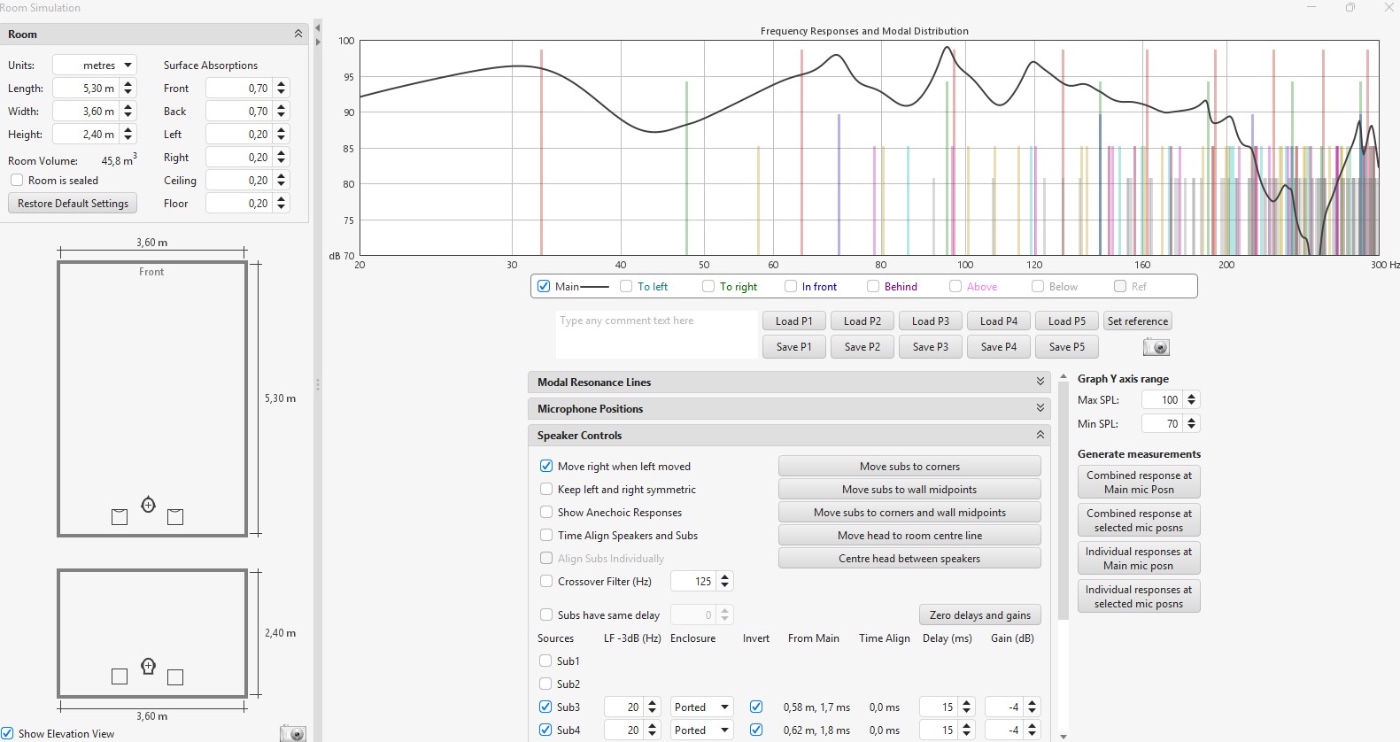Select the right speaker in elevation view
The image size is (1400, 742).
pos(175,677)
